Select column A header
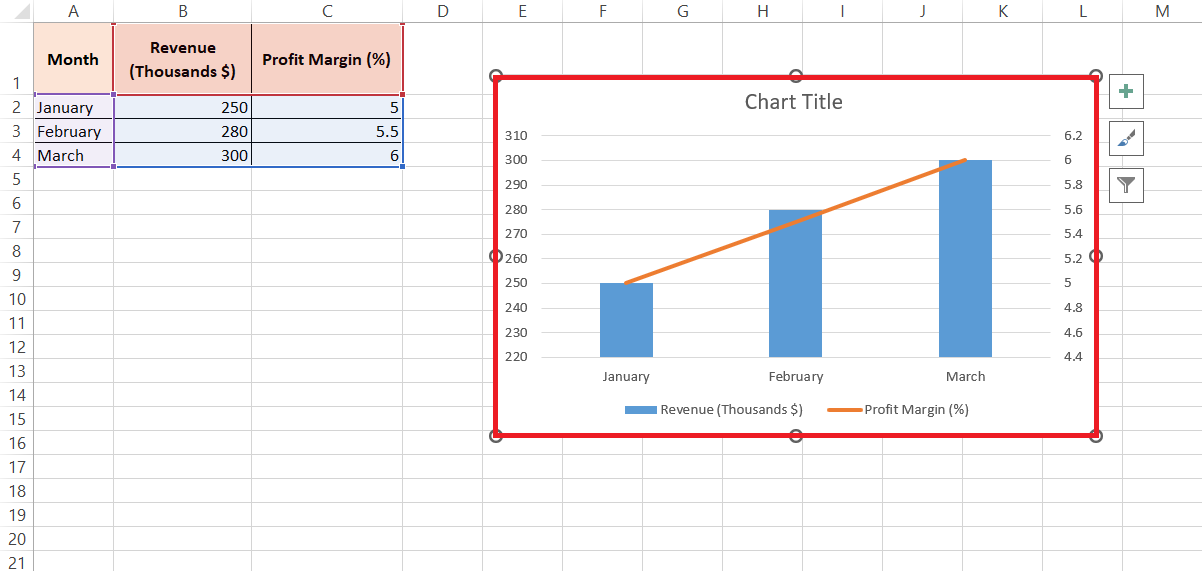Viewport: 1202px width, 571px height. (x=74, y=11)
